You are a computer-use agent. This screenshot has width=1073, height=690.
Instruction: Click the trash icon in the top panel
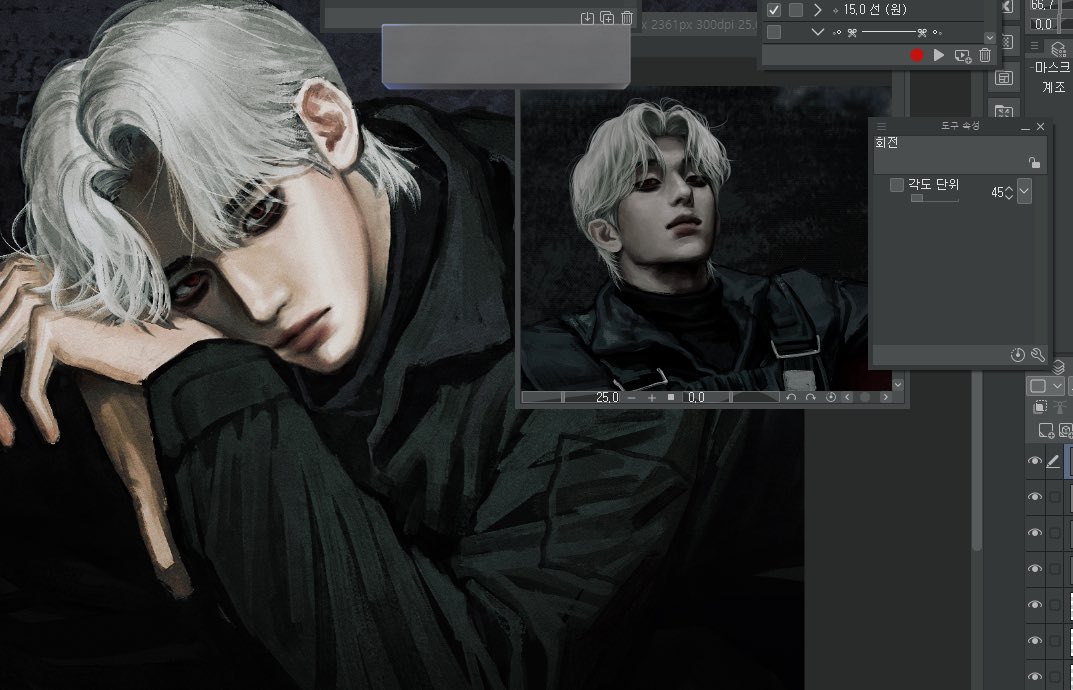[627, 18]
